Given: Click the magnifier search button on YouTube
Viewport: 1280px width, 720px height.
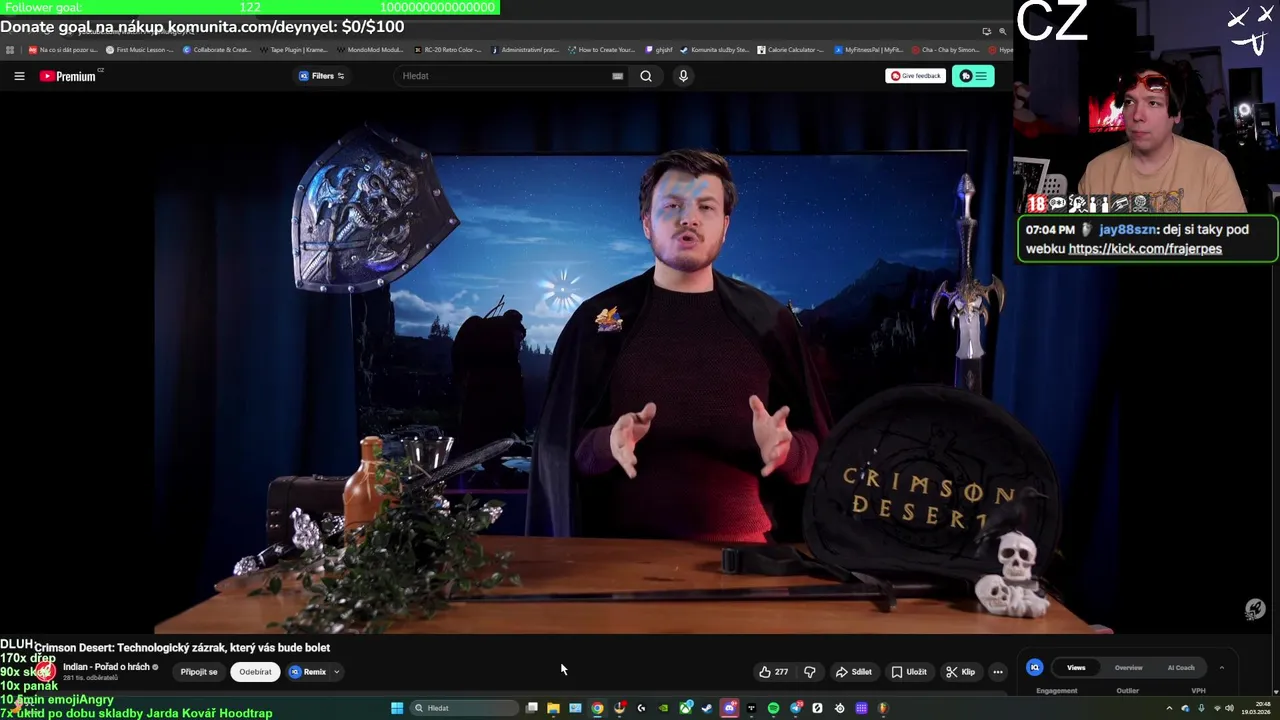Looking at the screenshot, I should point(646,76).
